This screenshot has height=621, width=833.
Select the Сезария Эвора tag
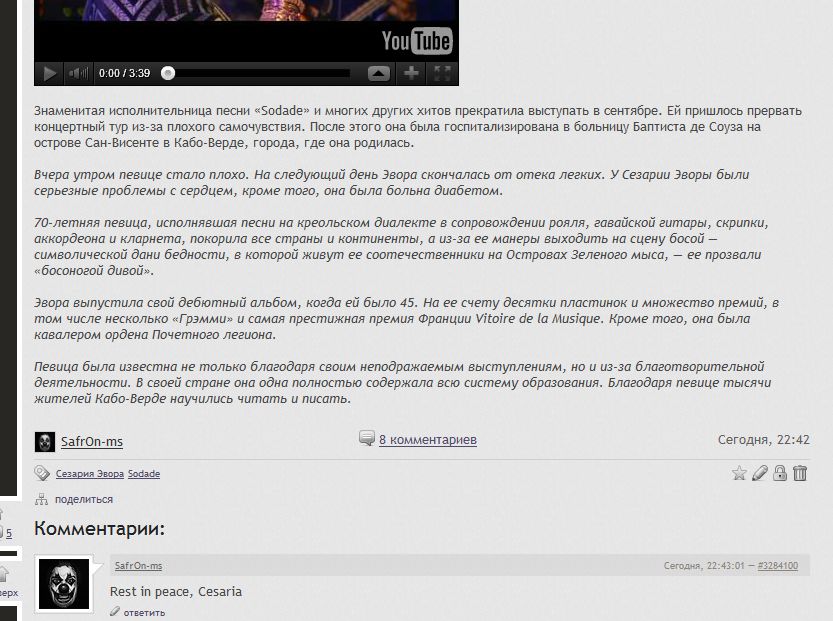pyautogui.click(x=90, y=474)
